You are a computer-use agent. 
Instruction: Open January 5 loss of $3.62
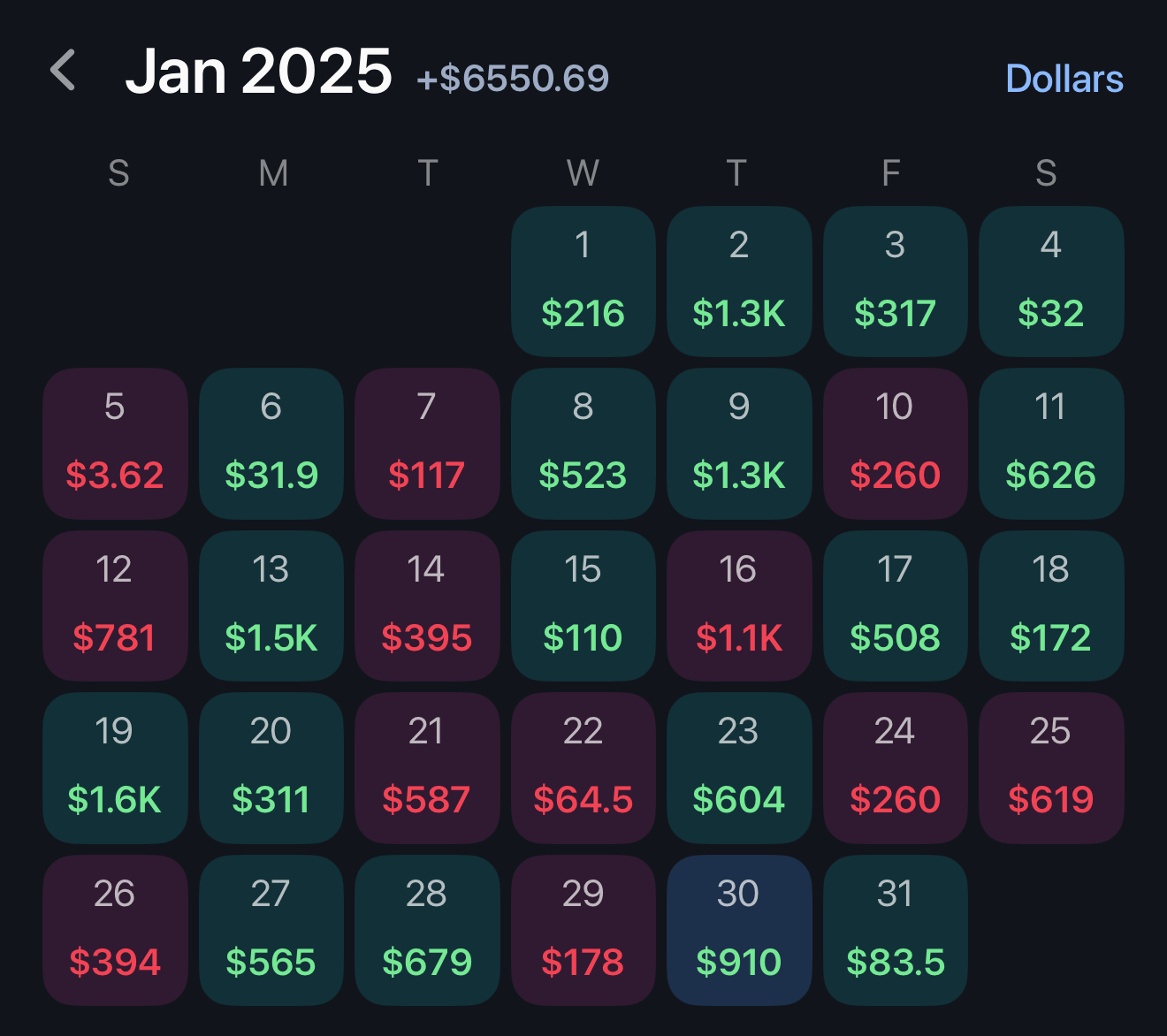(x=115, y=444)
